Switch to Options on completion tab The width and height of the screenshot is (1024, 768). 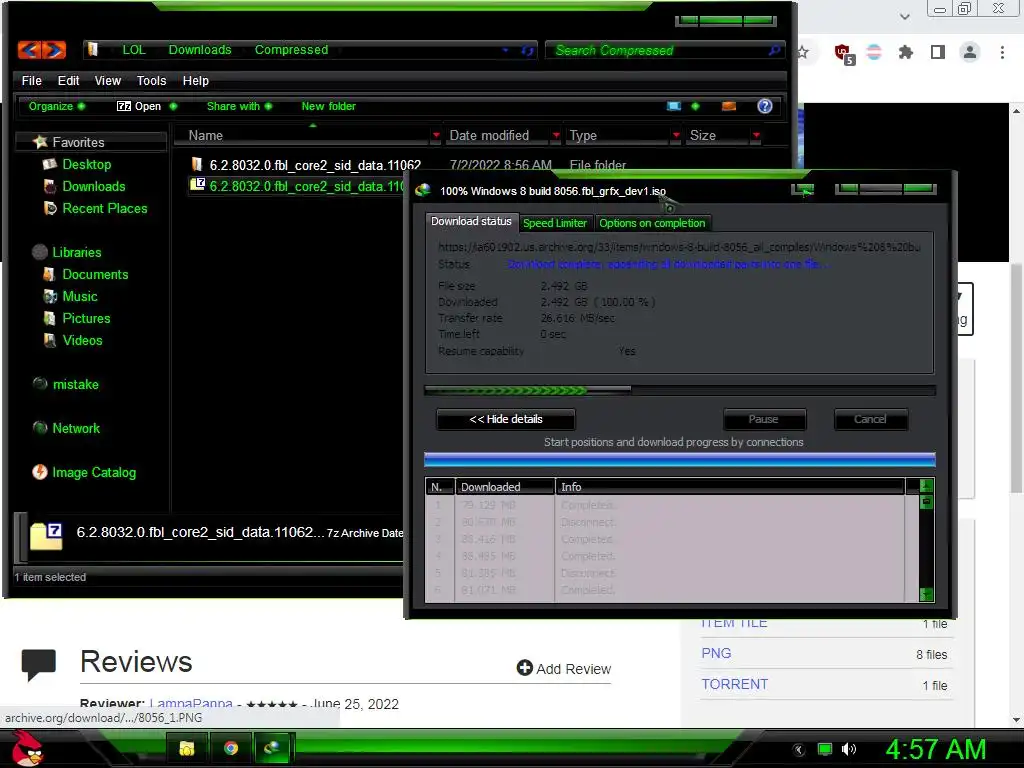[652, 223]
